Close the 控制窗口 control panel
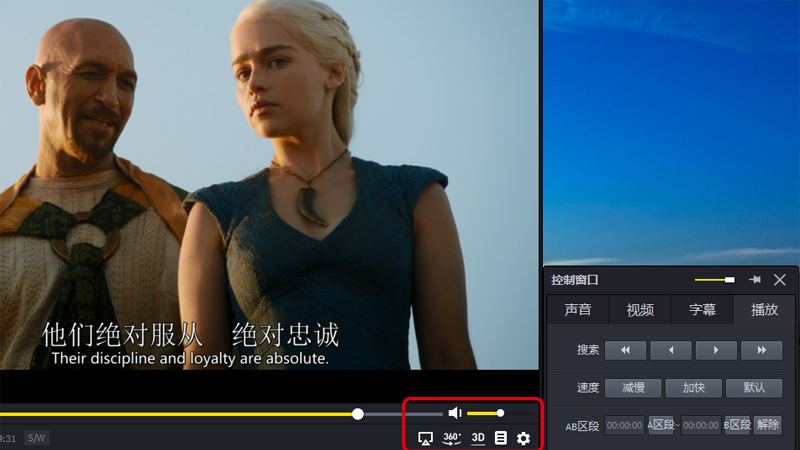Viewport: 800px width, 450px height. (x=780, y=280)
